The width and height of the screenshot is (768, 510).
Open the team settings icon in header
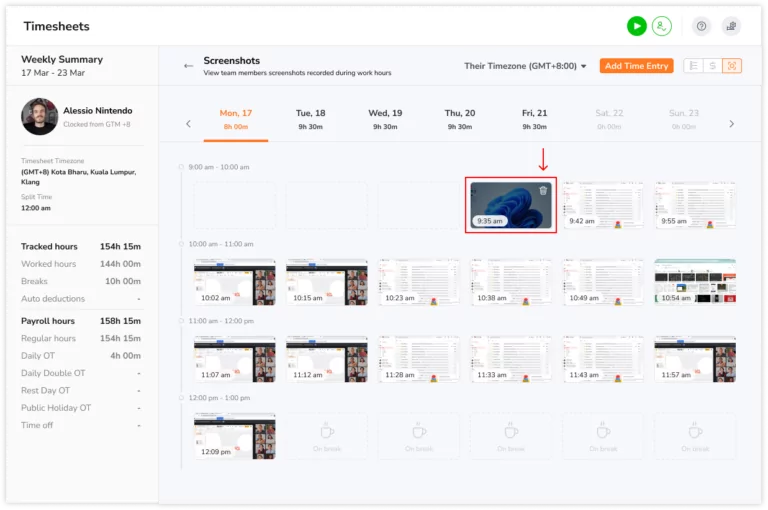pyautogui.click(x=731, y=26)
